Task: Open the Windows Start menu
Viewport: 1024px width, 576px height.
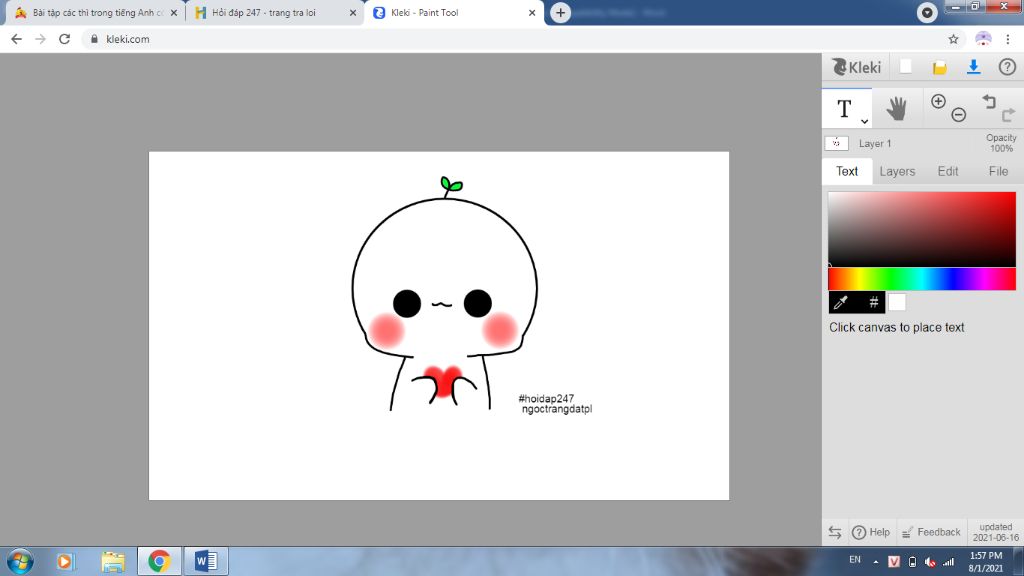Action: pyautogui.click(x=20, y=562)
